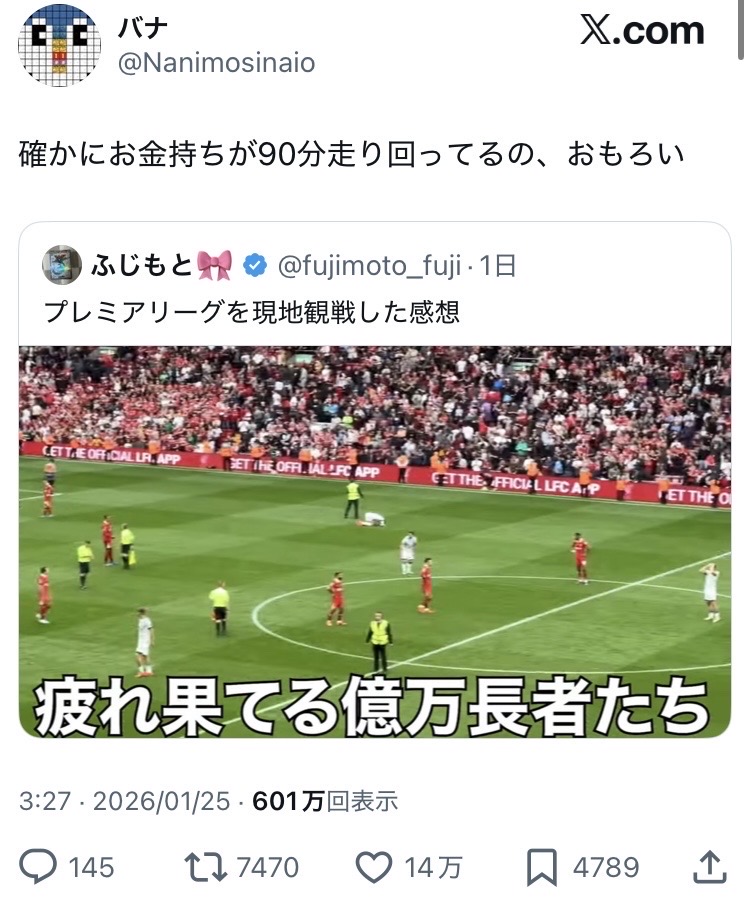Open the share upload icon
Viewport: 750px width, 918px height.
[x=710, y=867]
